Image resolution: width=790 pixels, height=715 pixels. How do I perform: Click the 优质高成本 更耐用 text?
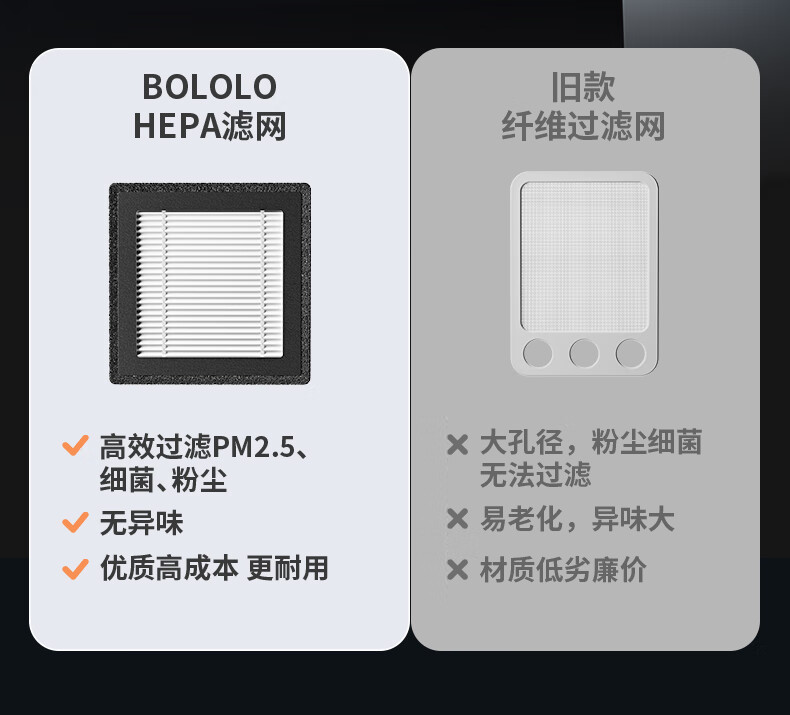coord(214,568)
